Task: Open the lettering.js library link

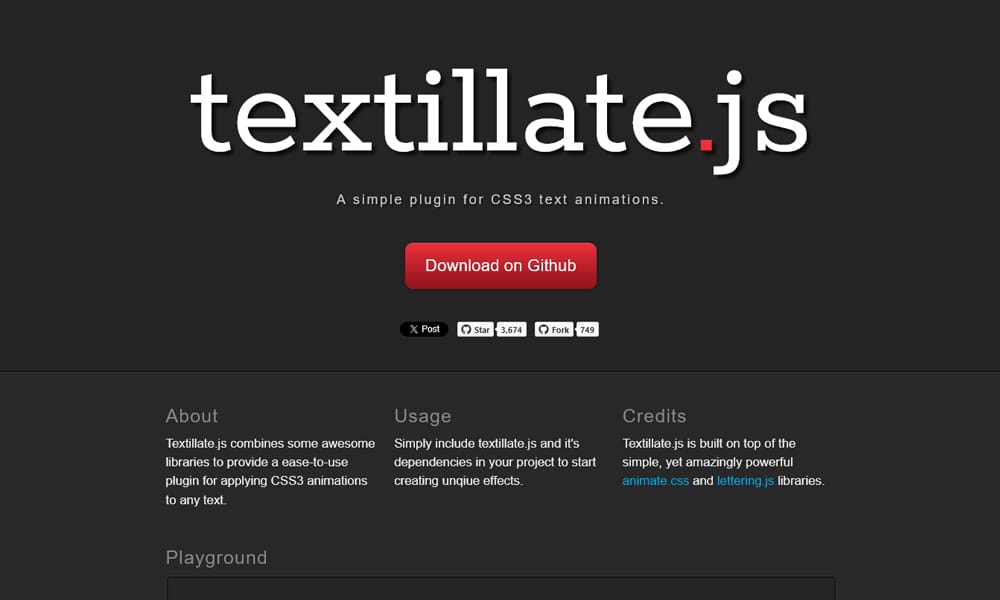Action: click(x=745, y=479)
